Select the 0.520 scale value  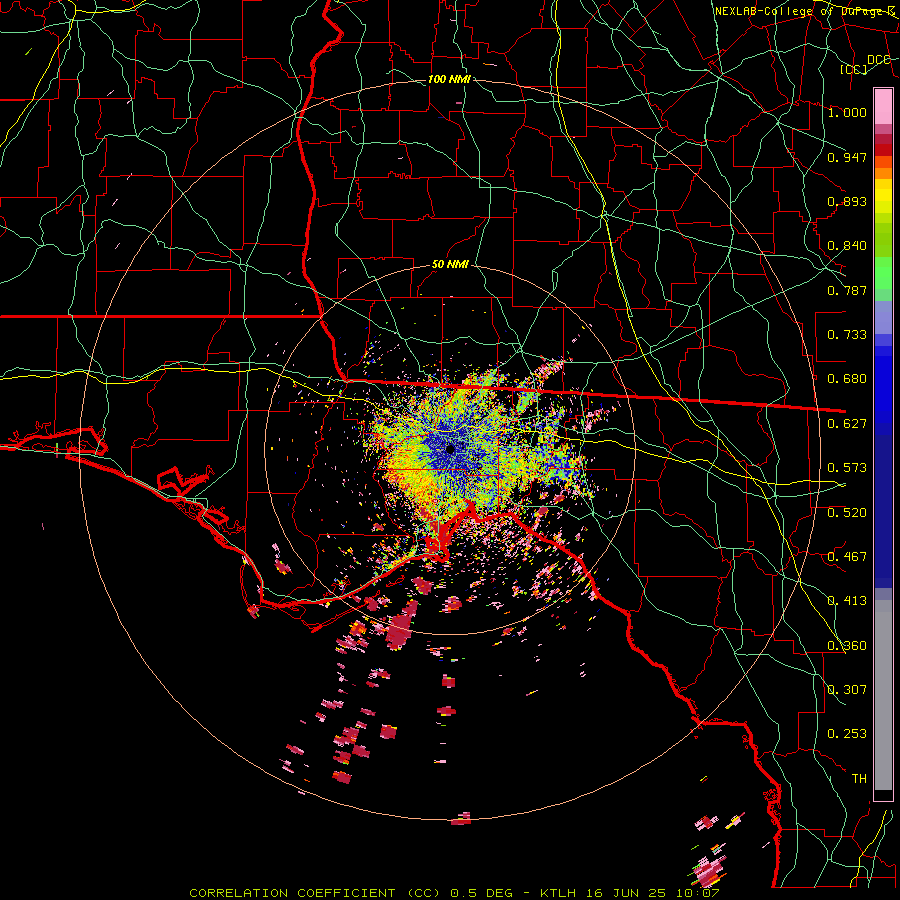pos(847,513)
